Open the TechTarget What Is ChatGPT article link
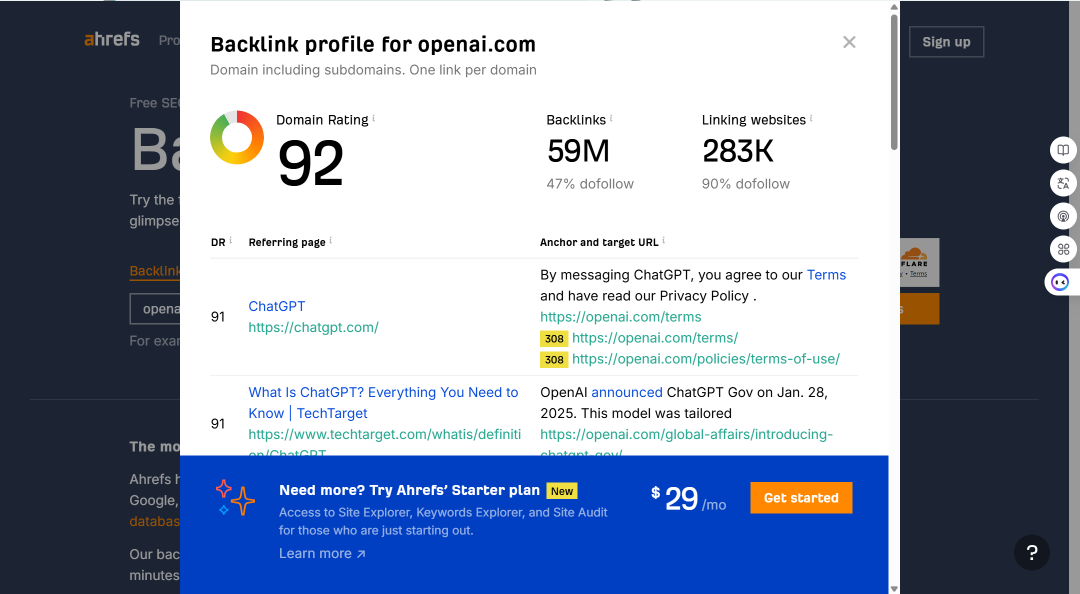Viewport: 1080px width, 594px height. (383, 402)
